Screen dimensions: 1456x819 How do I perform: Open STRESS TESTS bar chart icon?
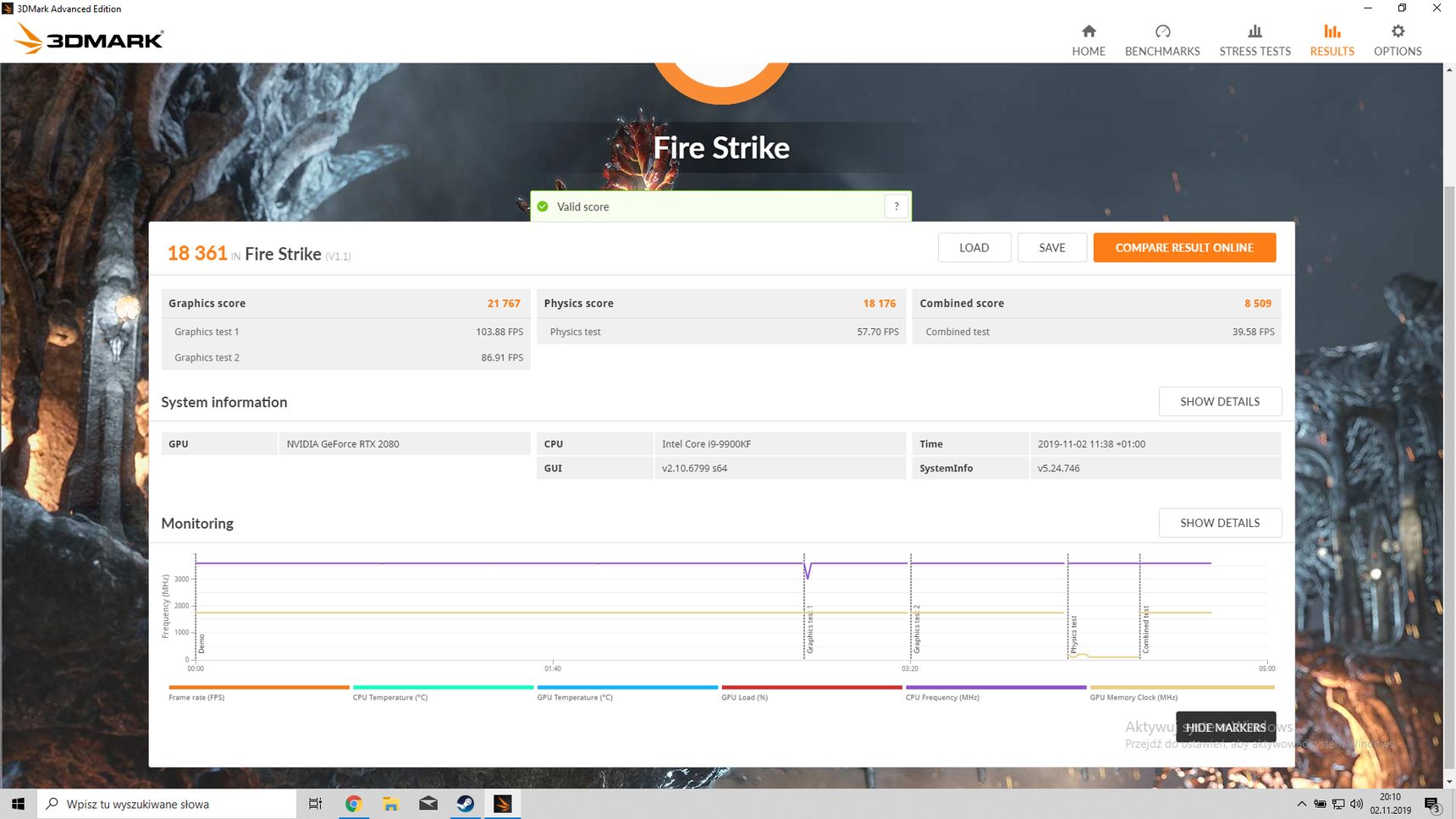1255,31
